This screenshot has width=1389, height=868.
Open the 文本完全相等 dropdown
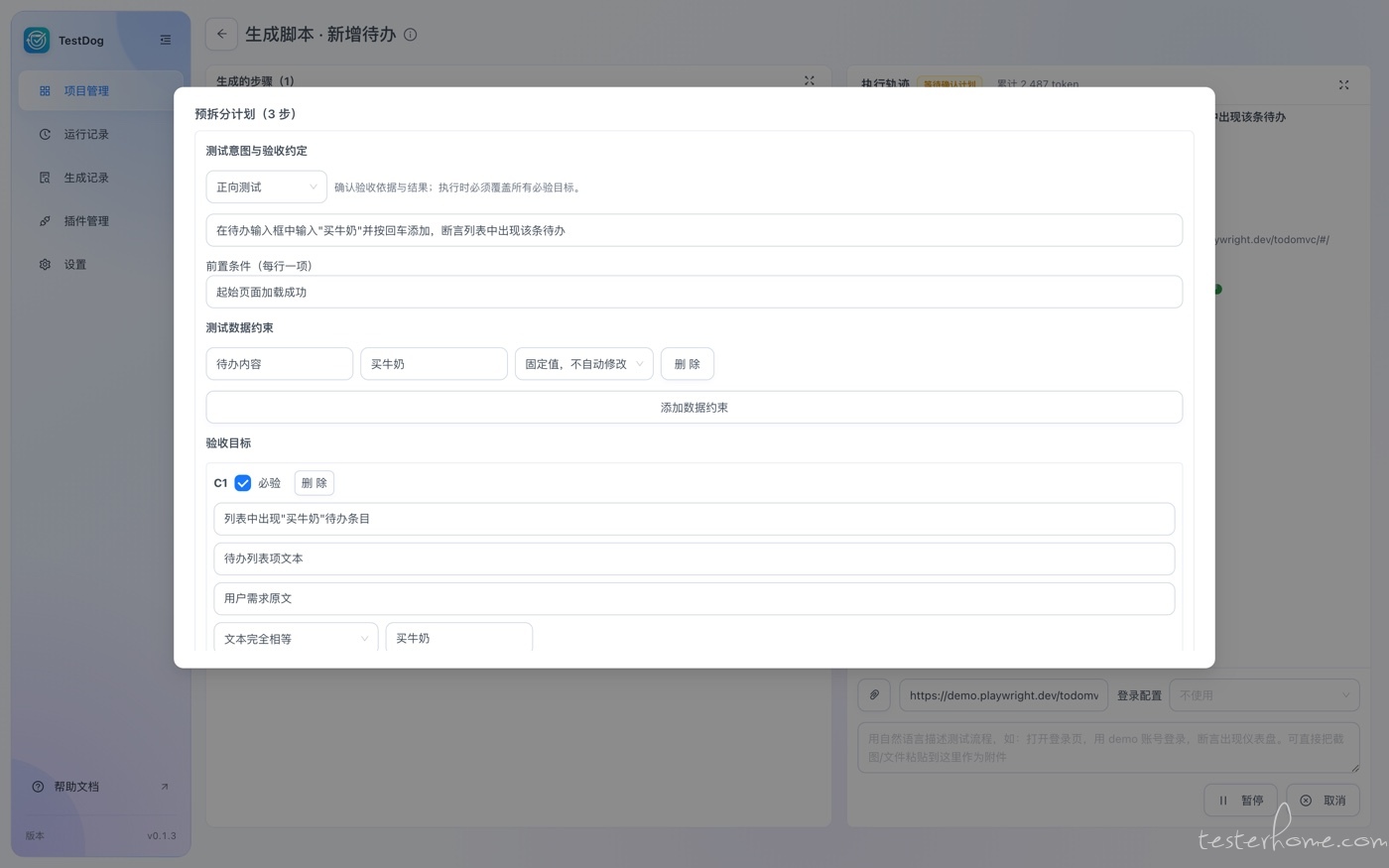[296, 638]
